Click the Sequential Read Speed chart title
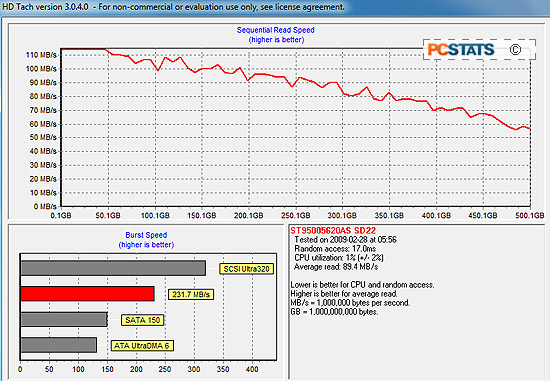The height and width of the screenshot is (381, 550). [276, 30]
